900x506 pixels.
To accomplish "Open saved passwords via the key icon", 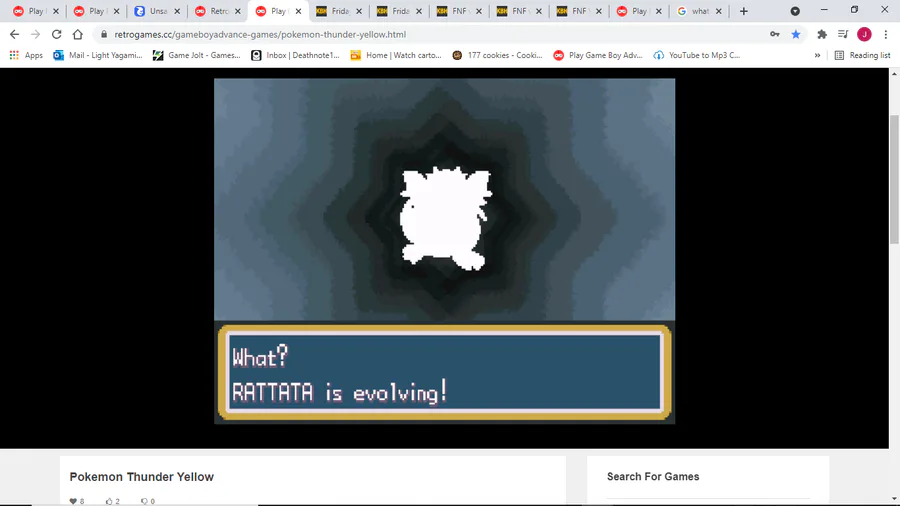I will click(775, 34).
